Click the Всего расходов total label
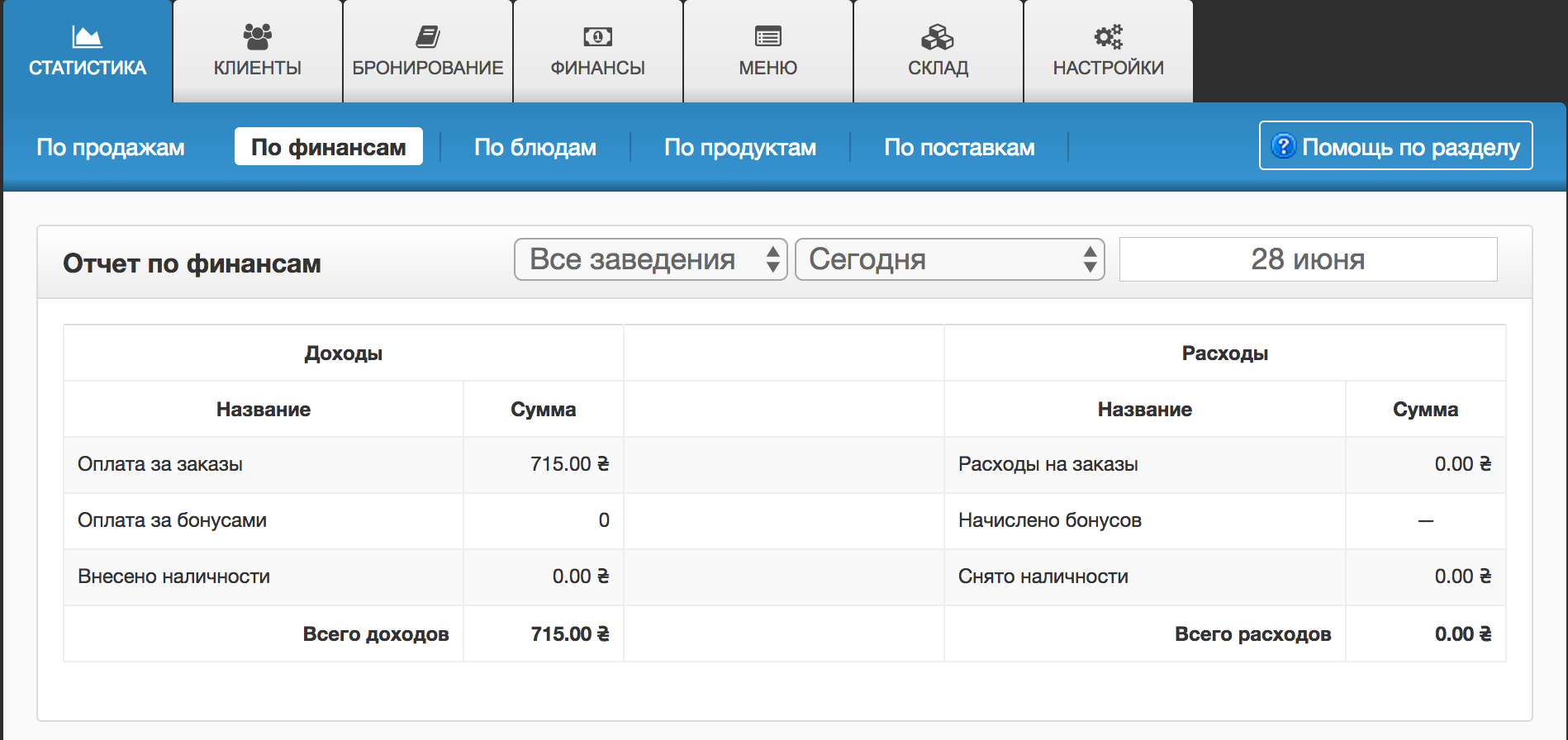The height and width of the screenshot is (740, 1568). 1253,634
